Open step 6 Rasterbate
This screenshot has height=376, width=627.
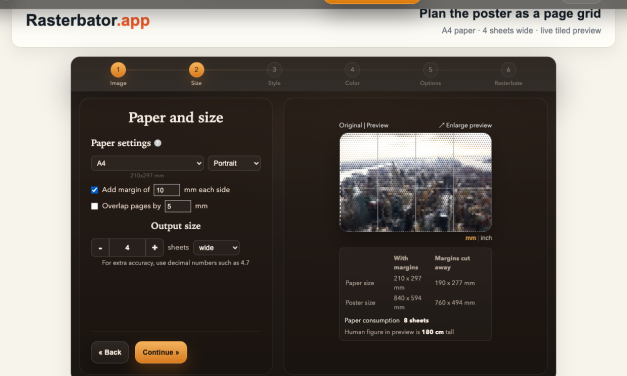coord(508,70)
